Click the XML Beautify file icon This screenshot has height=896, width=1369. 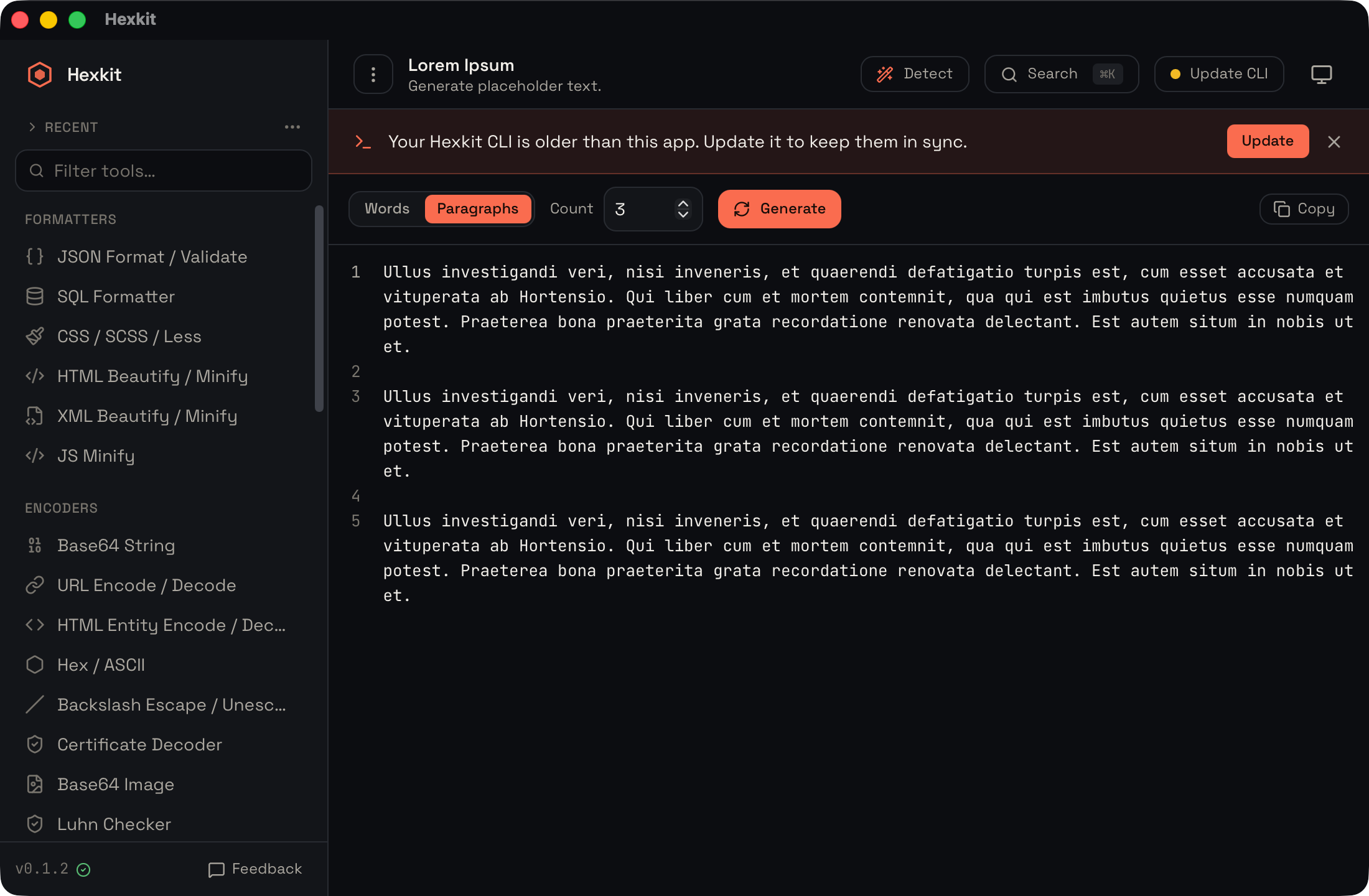[35, 416]
